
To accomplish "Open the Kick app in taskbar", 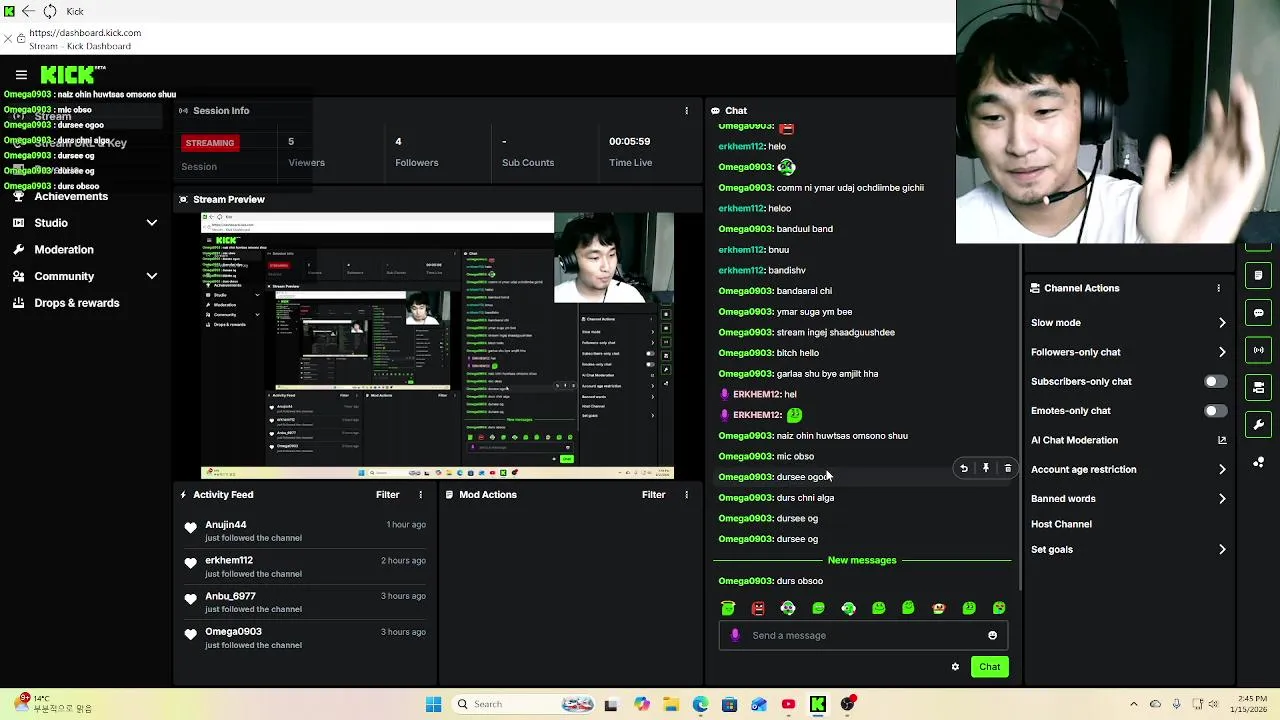I will click(x=818, y=704).
